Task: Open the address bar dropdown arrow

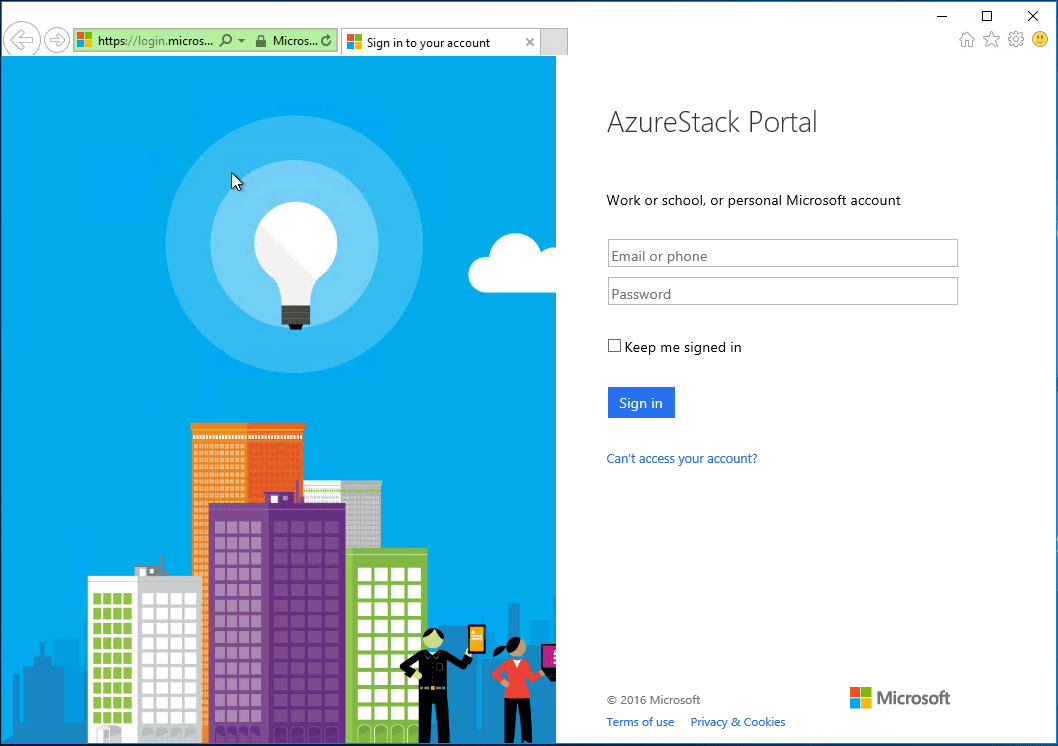Action: tap(242, 40)
